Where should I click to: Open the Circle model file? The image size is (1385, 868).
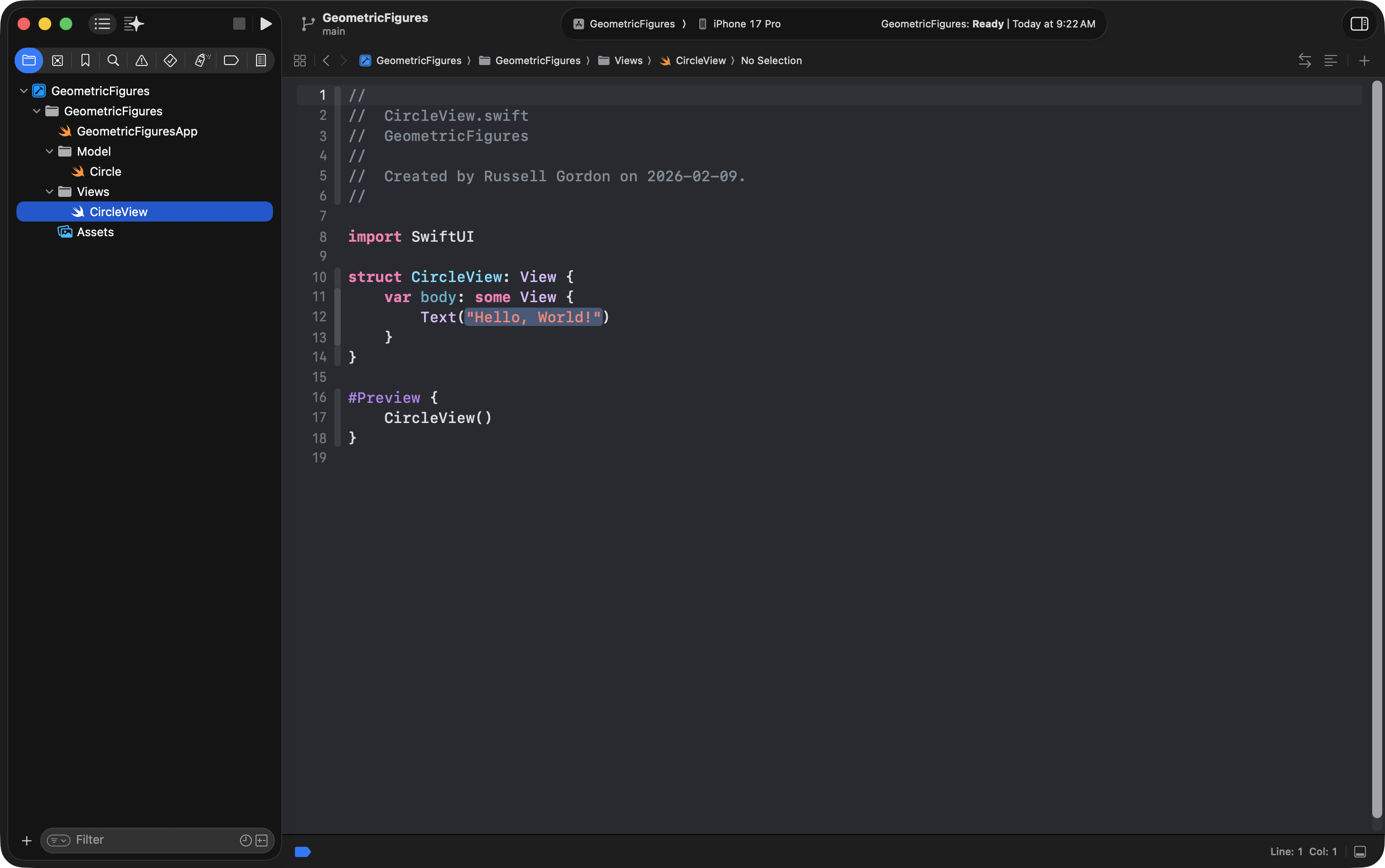[105, 172]
